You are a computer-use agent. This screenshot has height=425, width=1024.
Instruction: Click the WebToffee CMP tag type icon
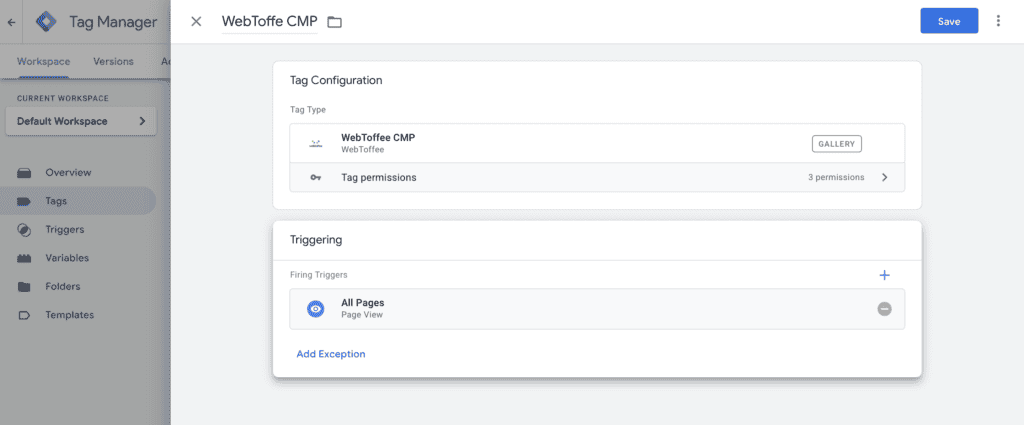[x=316, y=144]
